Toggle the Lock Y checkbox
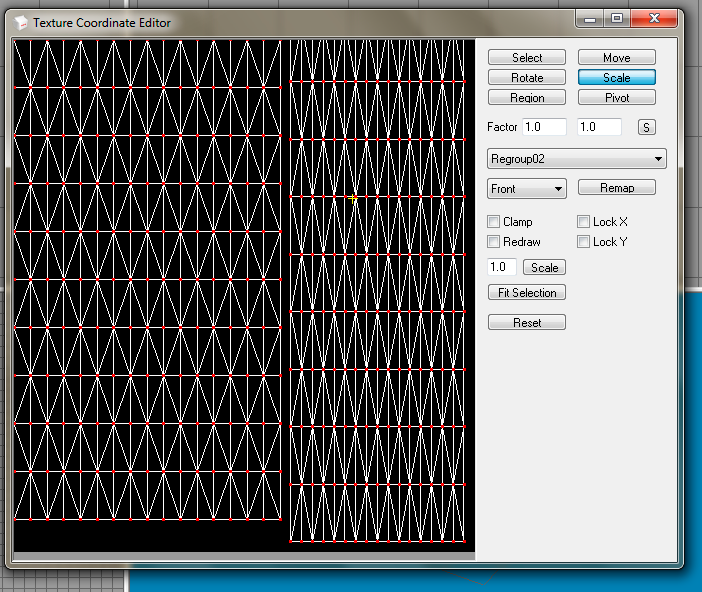Image resolution: width=702 pixels, height=592 pixels. tap(583, 242)
